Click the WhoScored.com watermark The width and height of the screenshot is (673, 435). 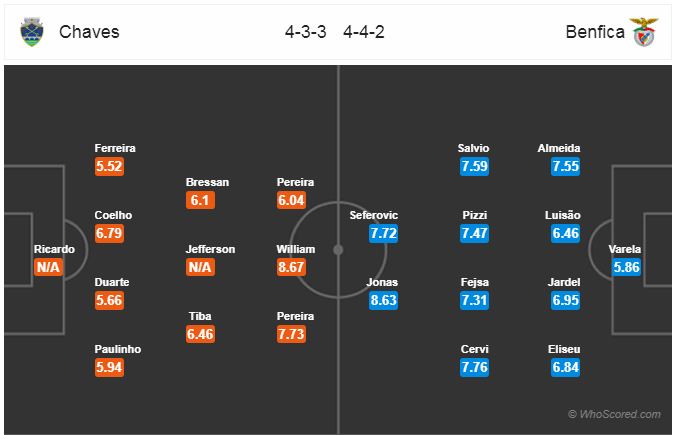(614, 414)
